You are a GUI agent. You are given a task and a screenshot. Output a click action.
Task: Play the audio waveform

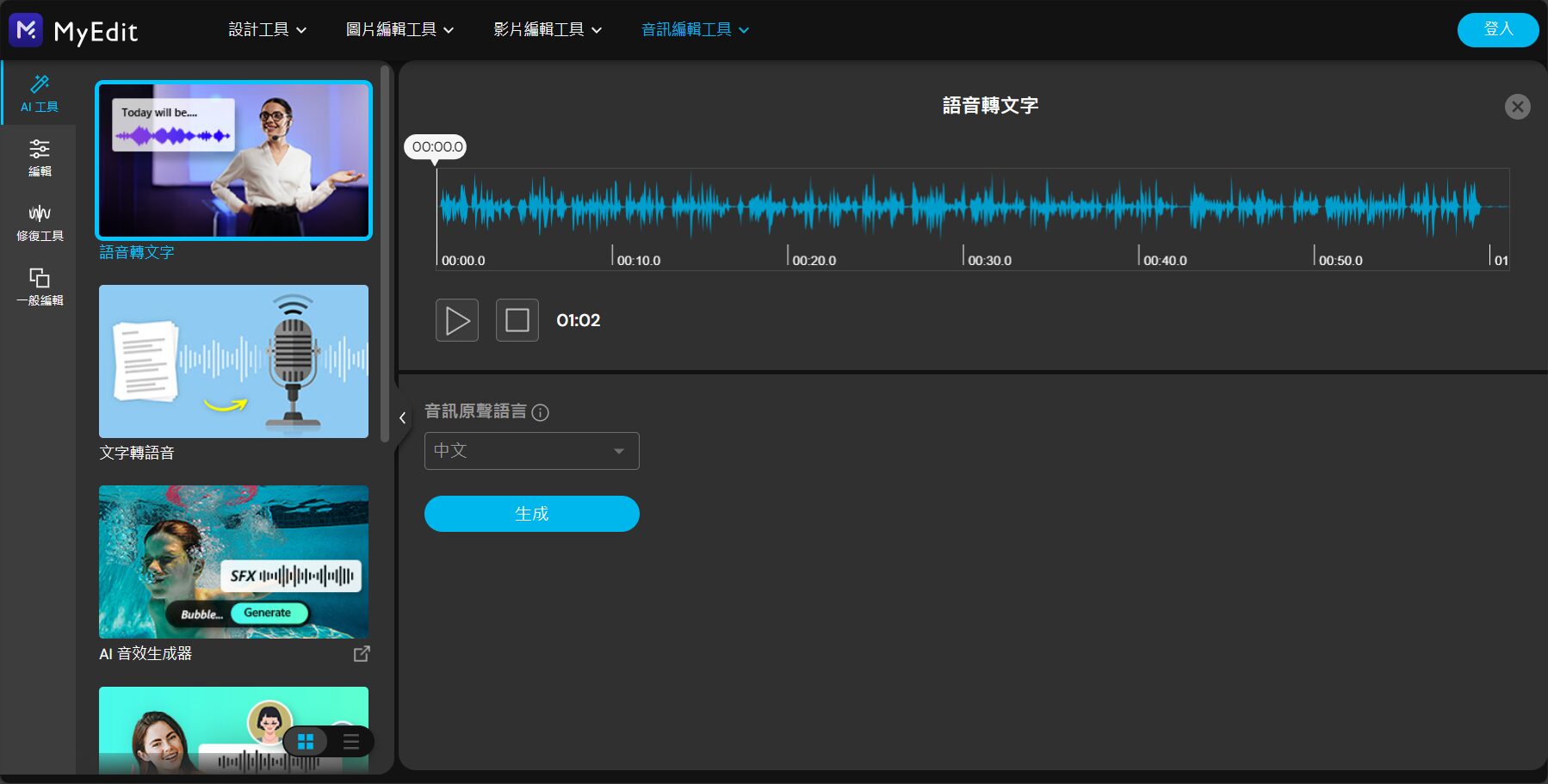(457, 320)
